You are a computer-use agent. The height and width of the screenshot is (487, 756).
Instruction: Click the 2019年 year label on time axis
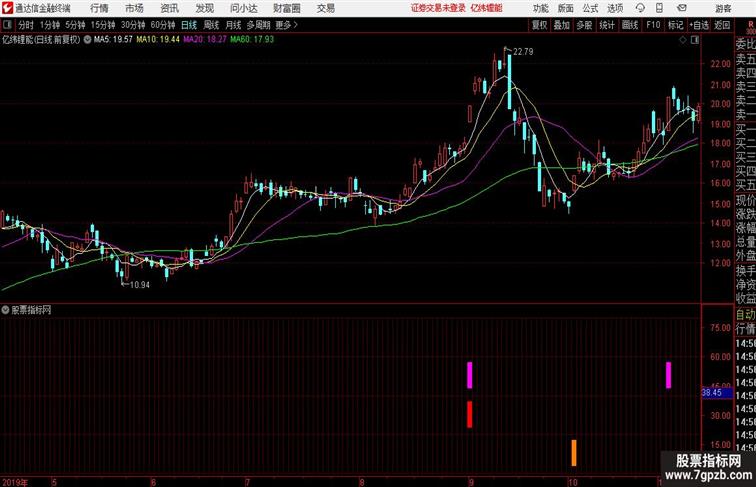(x=15, y=482)
